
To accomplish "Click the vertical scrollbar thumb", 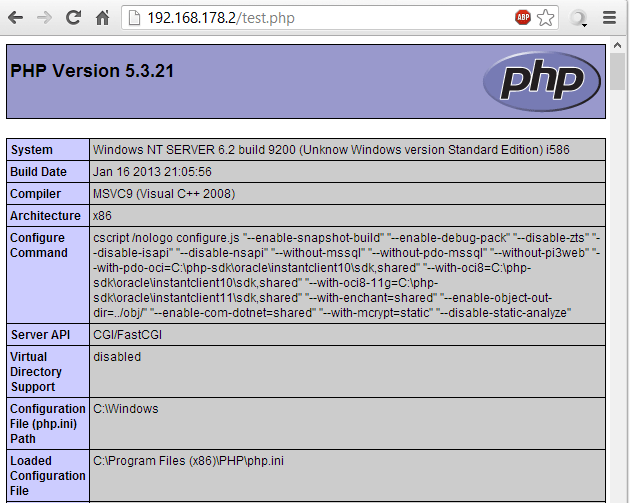I will pyautogui.click(x=617, y=71).
